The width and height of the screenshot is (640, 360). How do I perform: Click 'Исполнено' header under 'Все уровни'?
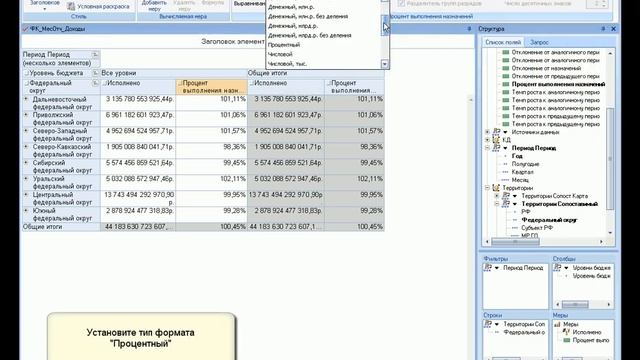(x=138, y=87)
